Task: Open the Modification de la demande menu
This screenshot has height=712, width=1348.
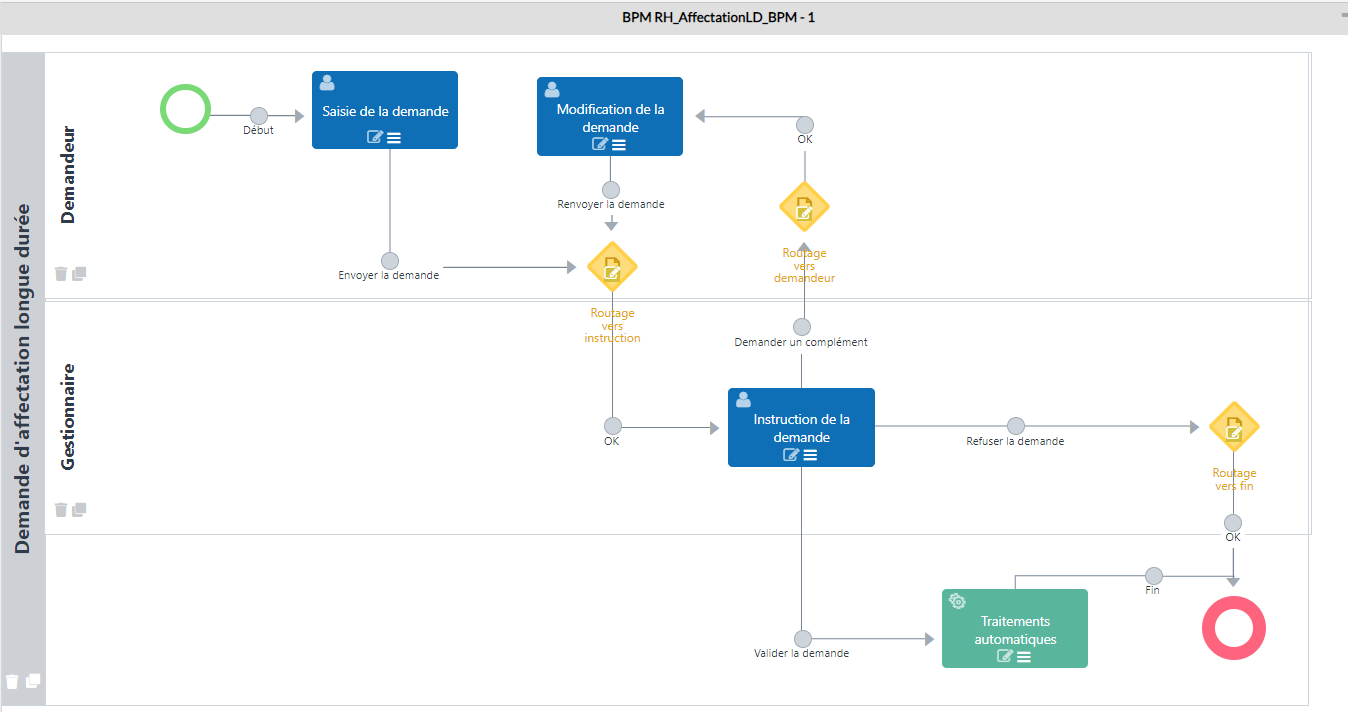Action: click(x=619, y=144)
